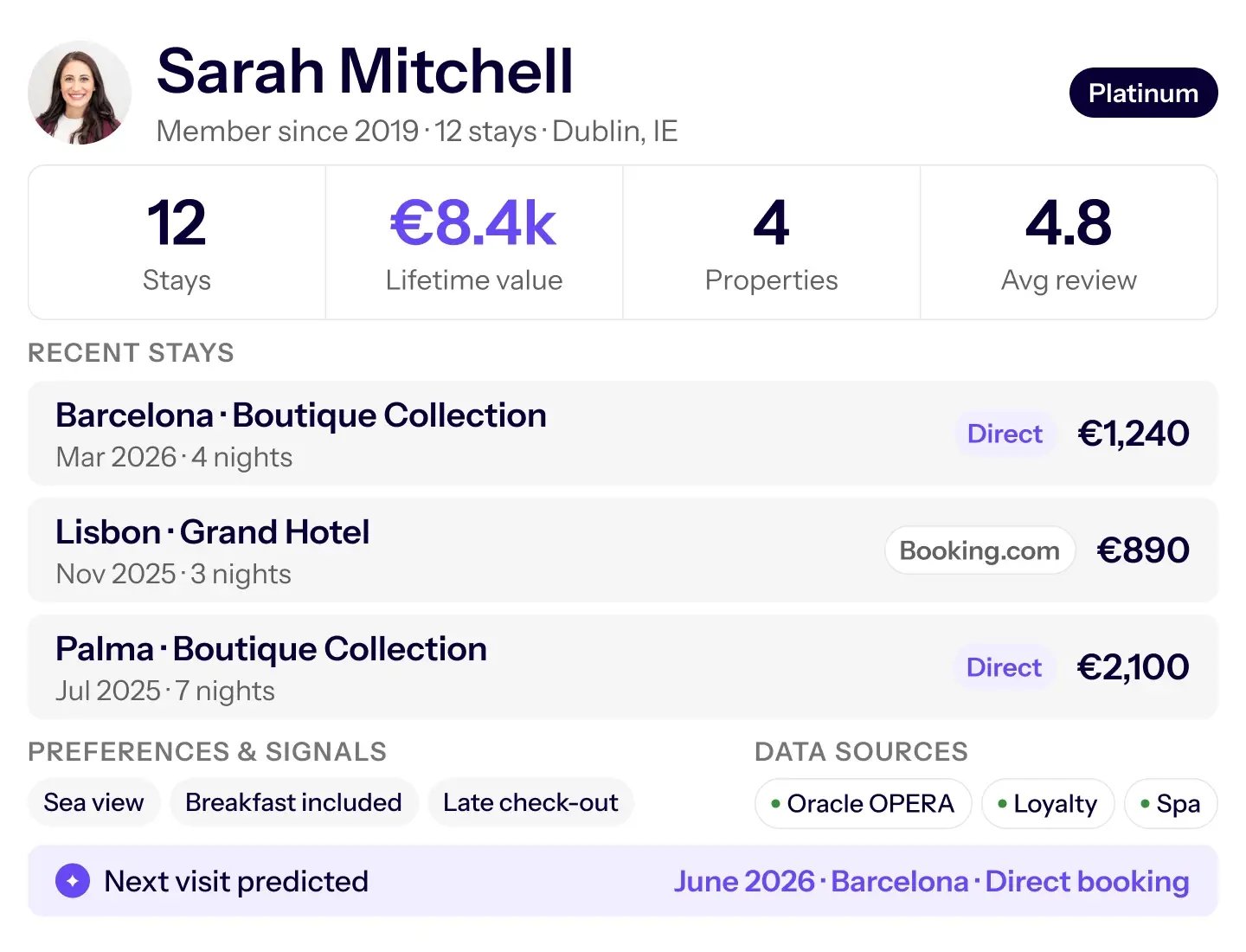The width and height of the screenshot is (1246, 952).
Task: Click the Breakfast included preference chip
Action: click(x=293, y=802)
